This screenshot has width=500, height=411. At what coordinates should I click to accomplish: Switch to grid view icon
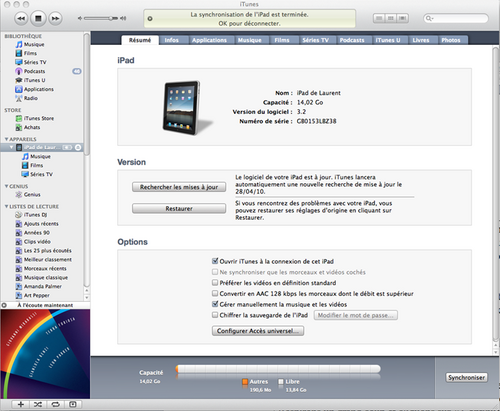click(391, 18)
